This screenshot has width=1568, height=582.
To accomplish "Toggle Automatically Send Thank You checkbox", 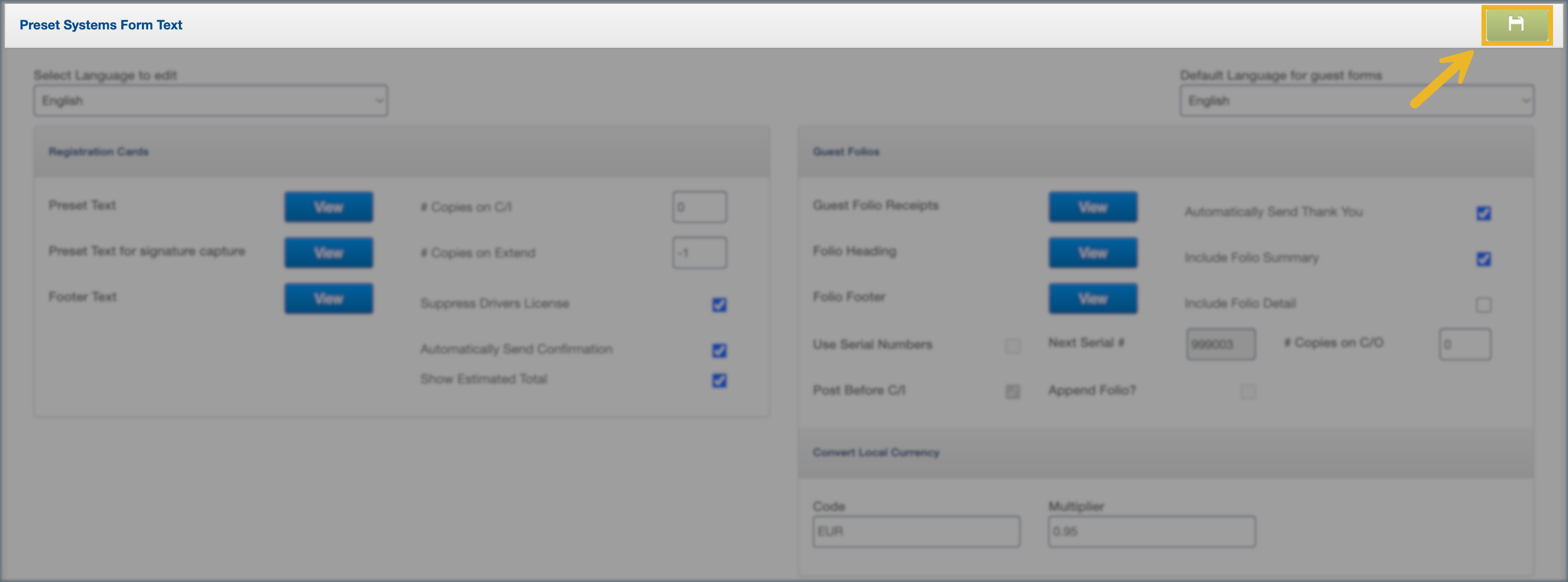I will [1483, 213].
